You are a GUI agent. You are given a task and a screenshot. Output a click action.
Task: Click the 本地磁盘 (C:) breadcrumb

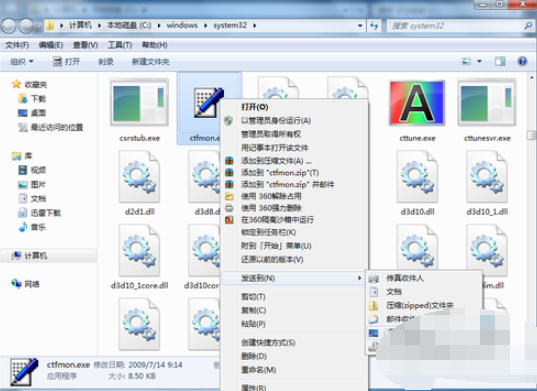click(x=129, y=26)
